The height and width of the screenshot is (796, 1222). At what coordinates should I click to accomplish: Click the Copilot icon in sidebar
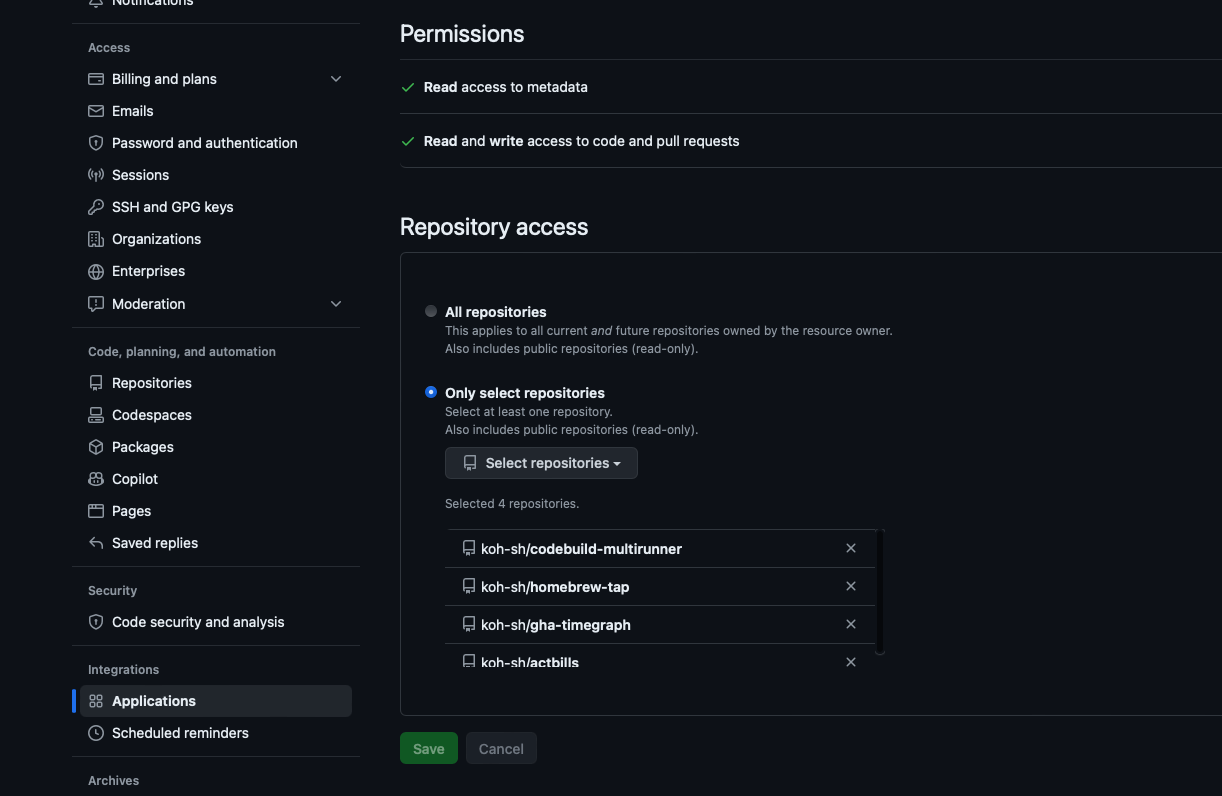point(96,479)
